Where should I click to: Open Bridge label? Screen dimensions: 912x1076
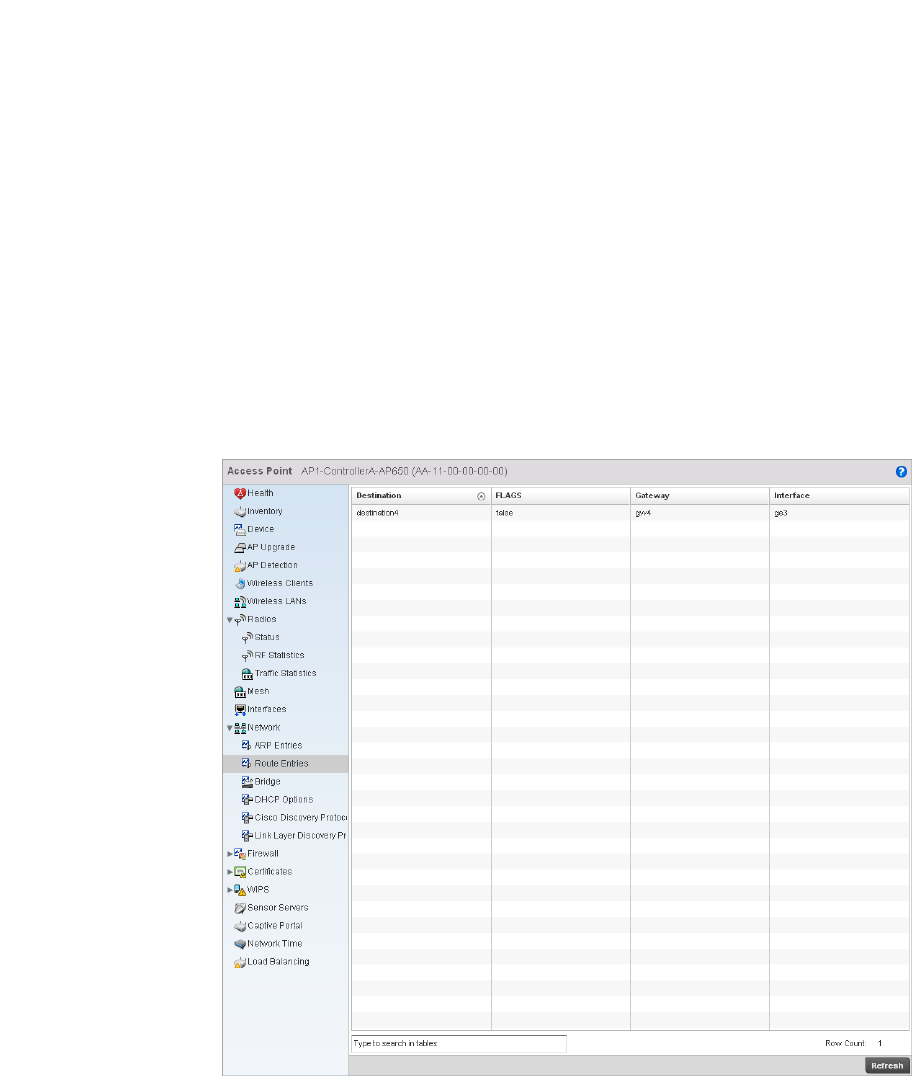click(268, 782)
